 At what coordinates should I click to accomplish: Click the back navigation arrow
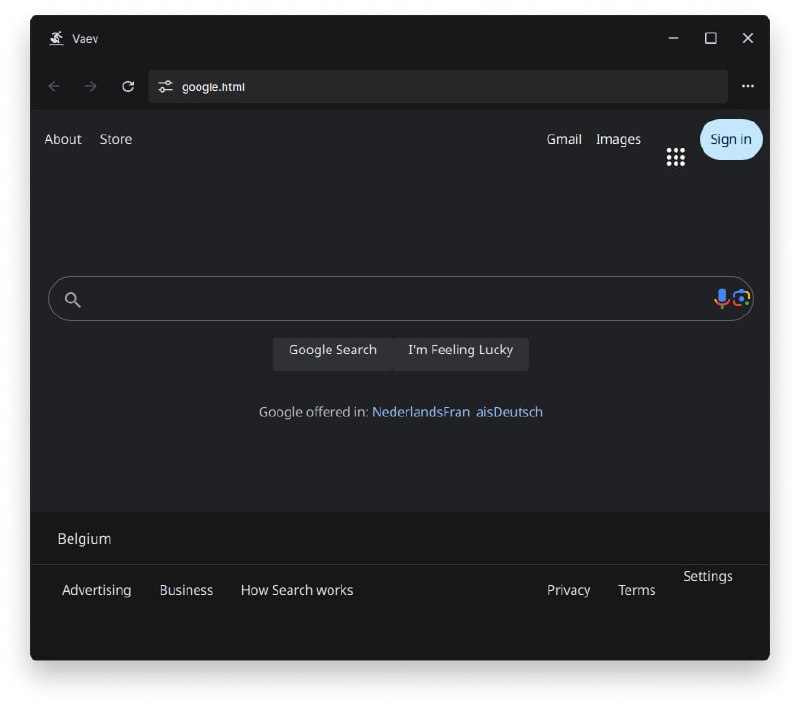click(x=54, y=87)
